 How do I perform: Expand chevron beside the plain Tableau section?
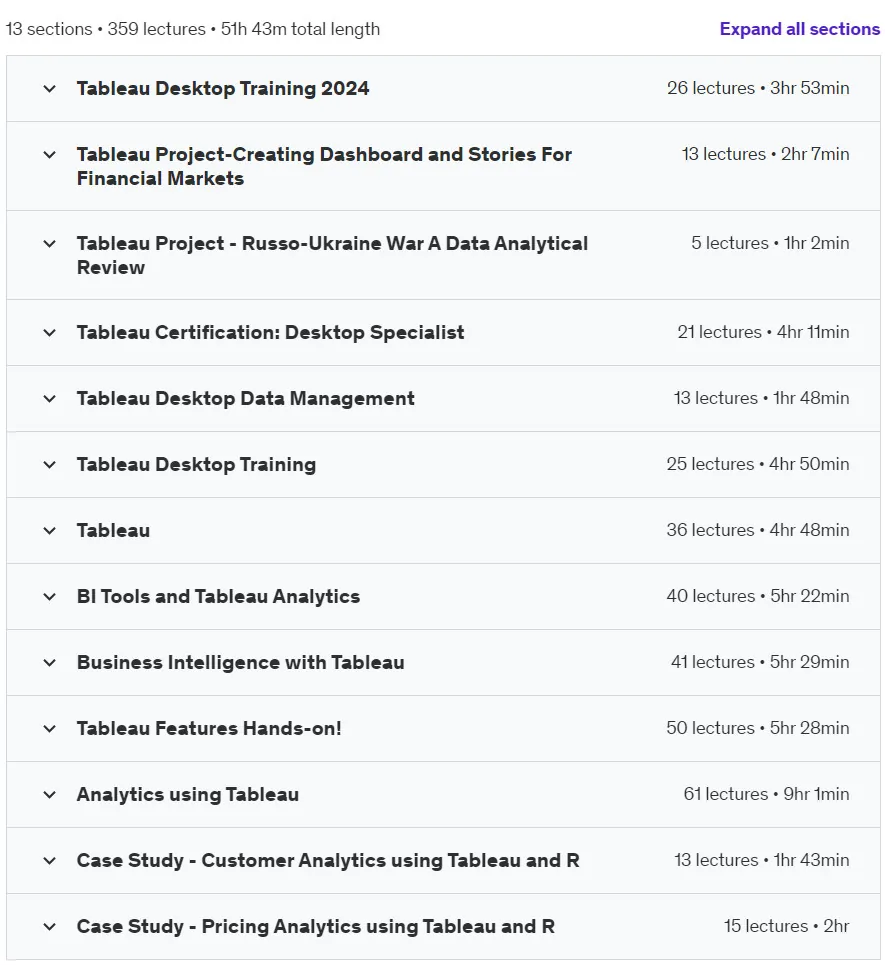[x=50, y=531]
